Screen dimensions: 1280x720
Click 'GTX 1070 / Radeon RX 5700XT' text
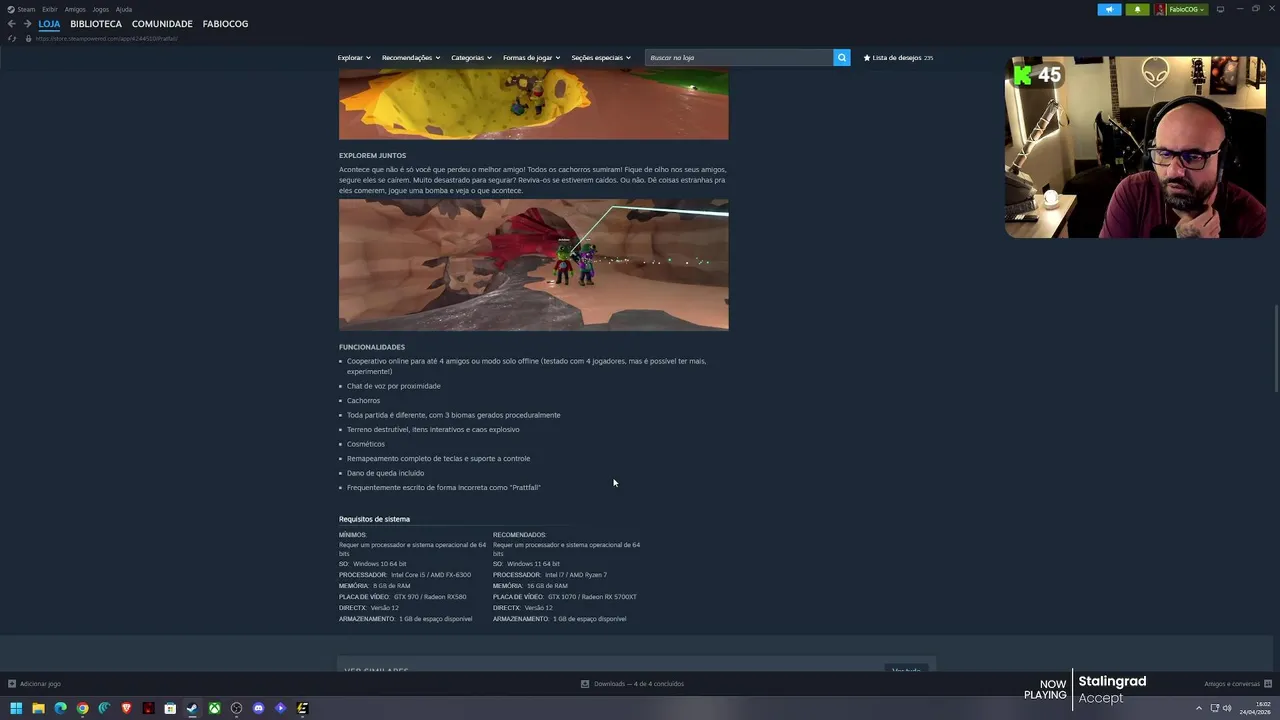point(592,597)
